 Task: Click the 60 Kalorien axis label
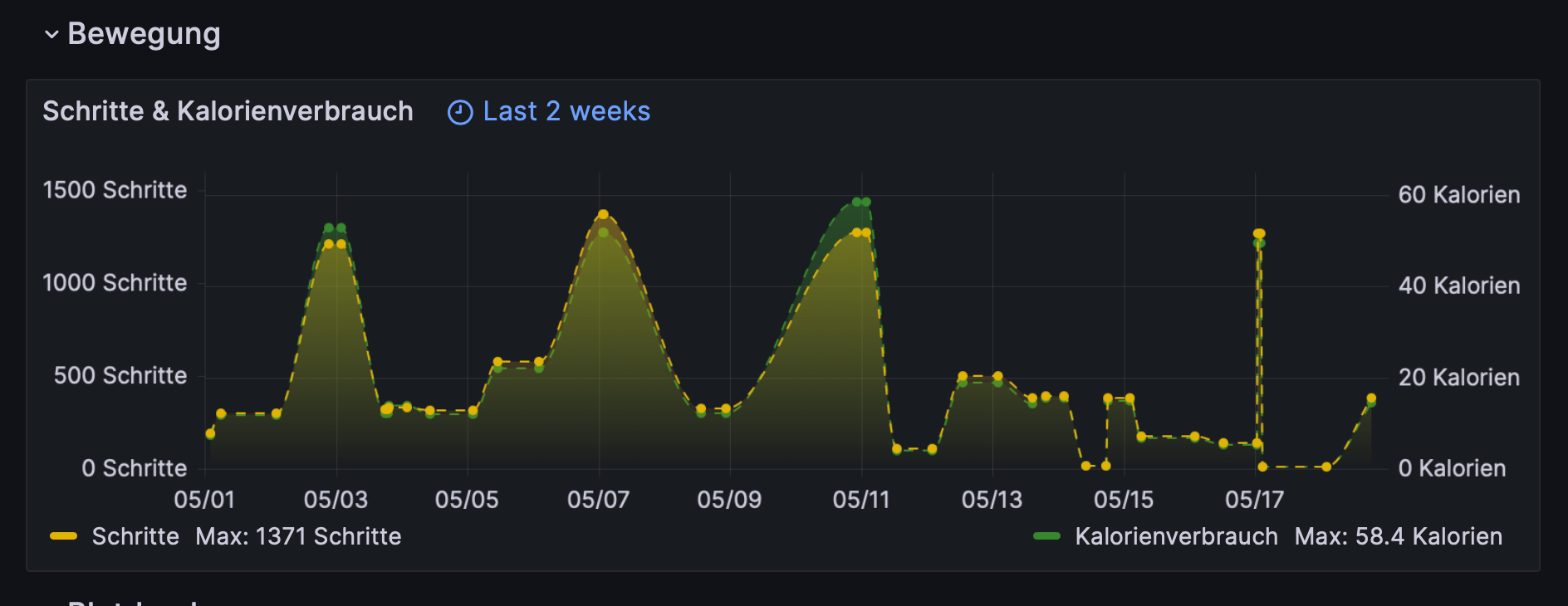1459,195
